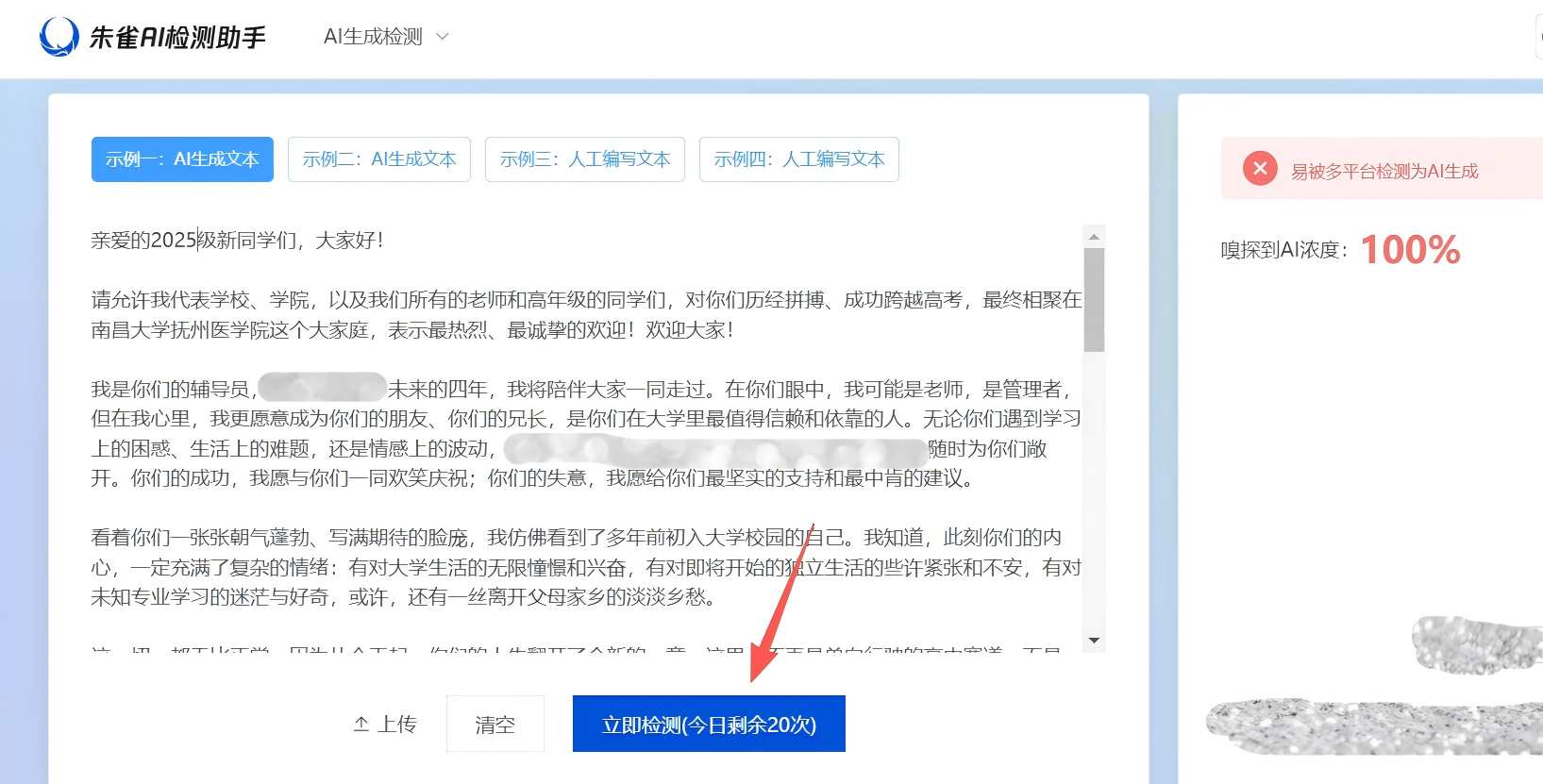Click the 朱雀AI检测助手 logo icon
Image resolution: width=1543 pixels, height=784 pixels.
[59, 37]
